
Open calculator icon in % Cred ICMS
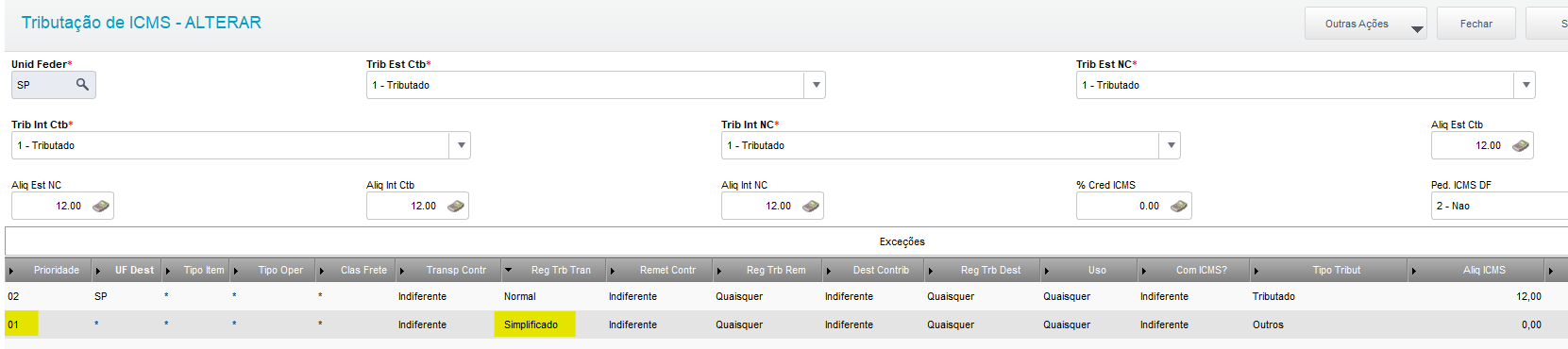1179,206
